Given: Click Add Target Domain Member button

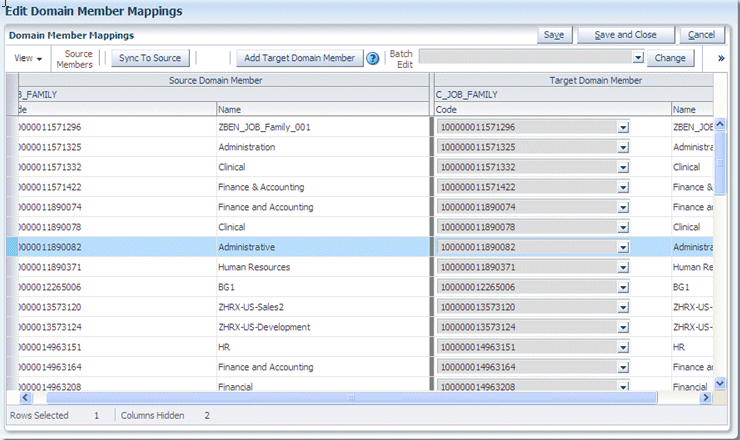Looking at the screenshot, I should [x=299, y=58].
